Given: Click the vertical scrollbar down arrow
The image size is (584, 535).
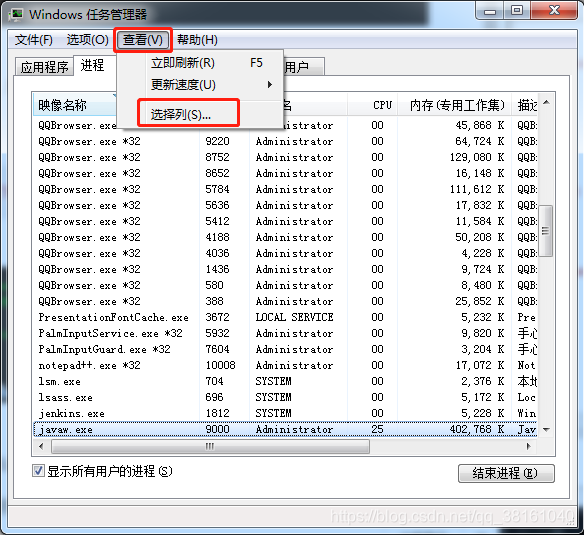Looking at the screenshot, I should coord(546,430).
